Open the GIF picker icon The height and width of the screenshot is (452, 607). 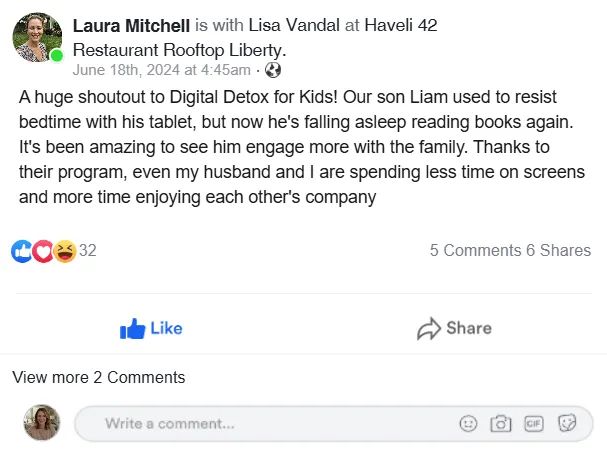534,423
